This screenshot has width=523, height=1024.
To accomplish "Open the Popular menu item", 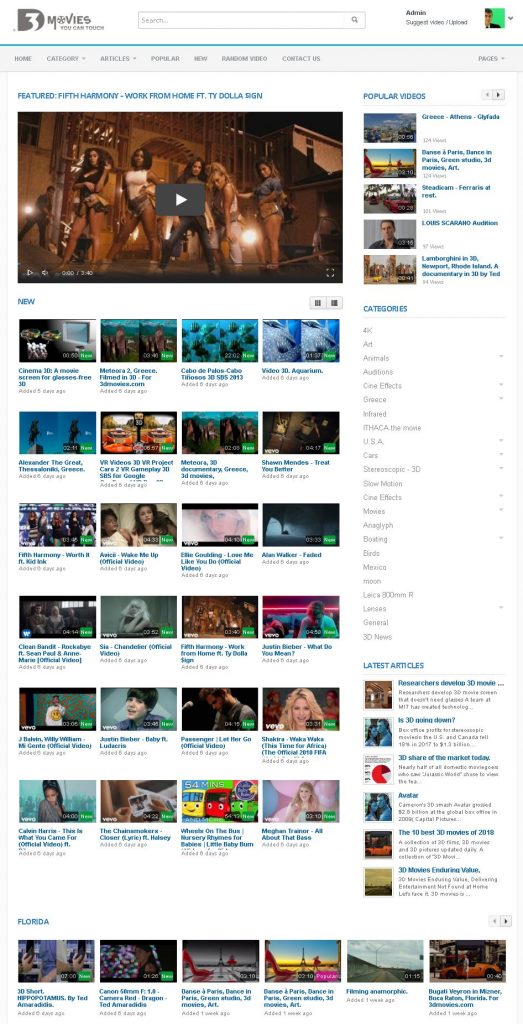I will 165,59.
